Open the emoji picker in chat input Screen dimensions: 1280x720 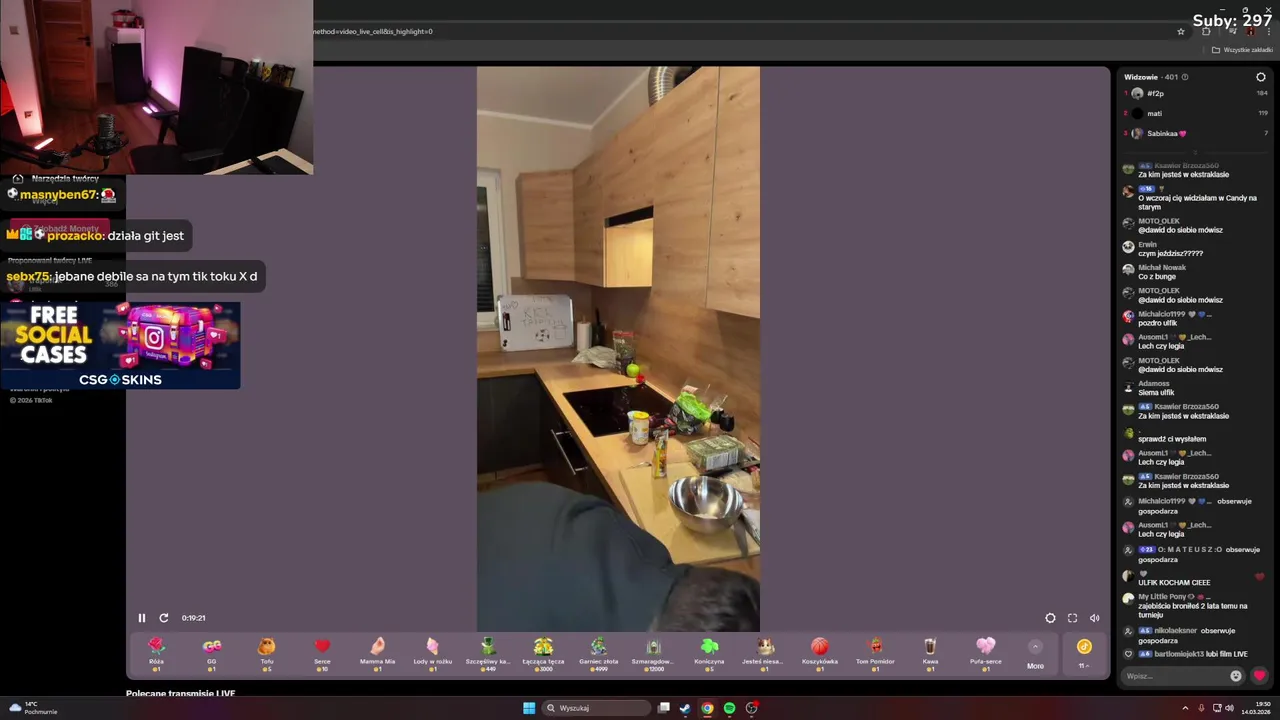(x=1236, y=676)
